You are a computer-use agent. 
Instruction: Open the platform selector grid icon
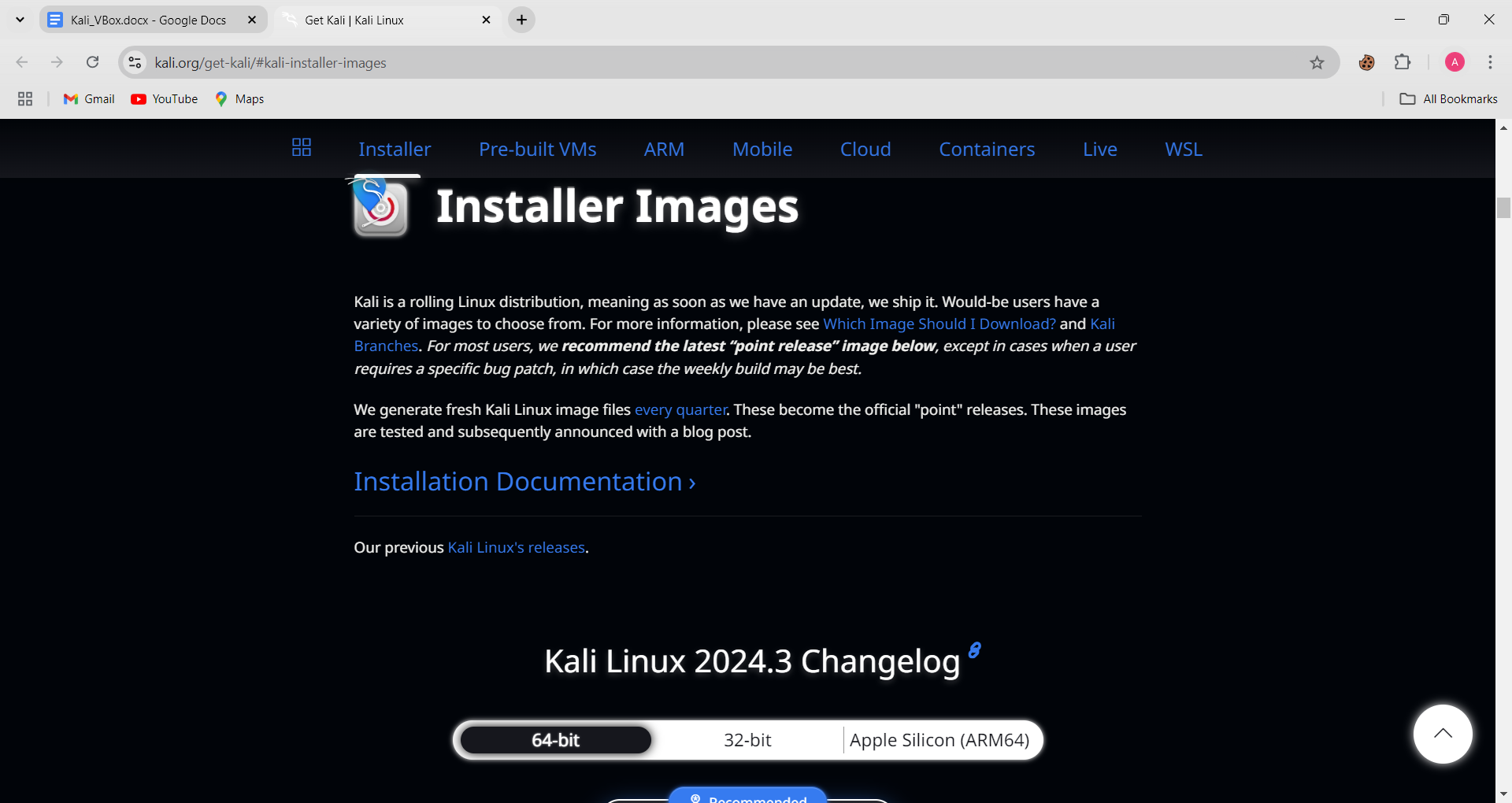pos(302,147)
